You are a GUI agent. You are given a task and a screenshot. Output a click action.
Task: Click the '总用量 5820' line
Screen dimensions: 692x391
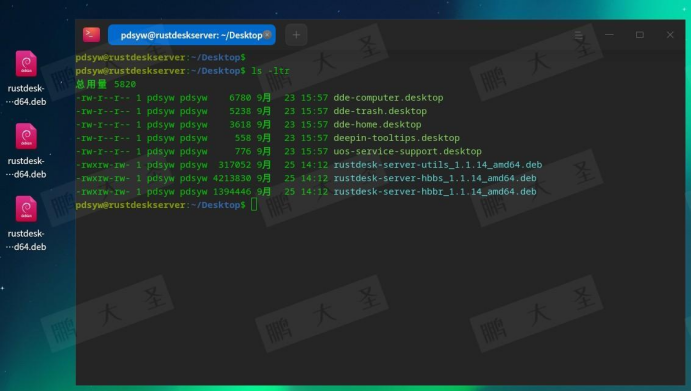tap(106, 84)
